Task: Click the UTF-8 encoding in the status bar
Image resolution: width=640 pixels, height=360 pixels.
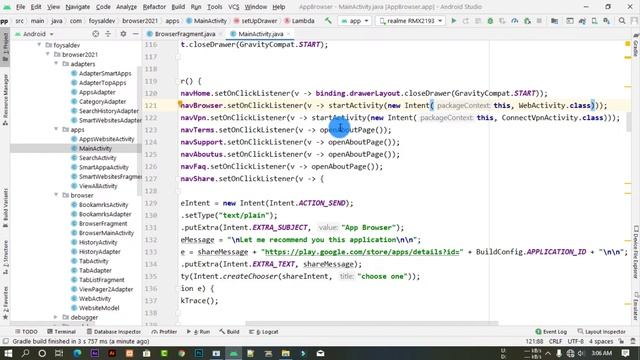Action: (x=576, y=341)
